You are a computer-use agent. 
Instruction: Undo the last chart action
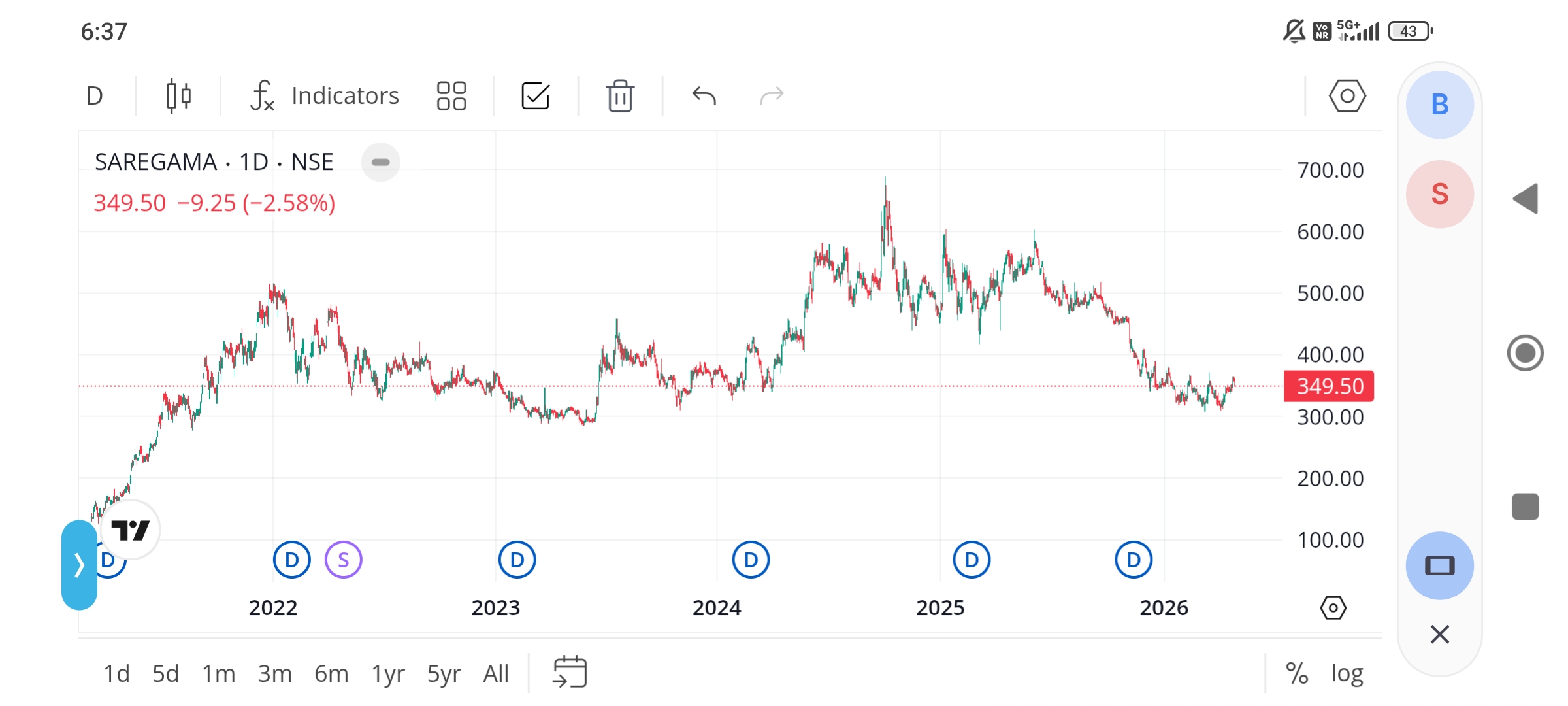coord(704,96)
